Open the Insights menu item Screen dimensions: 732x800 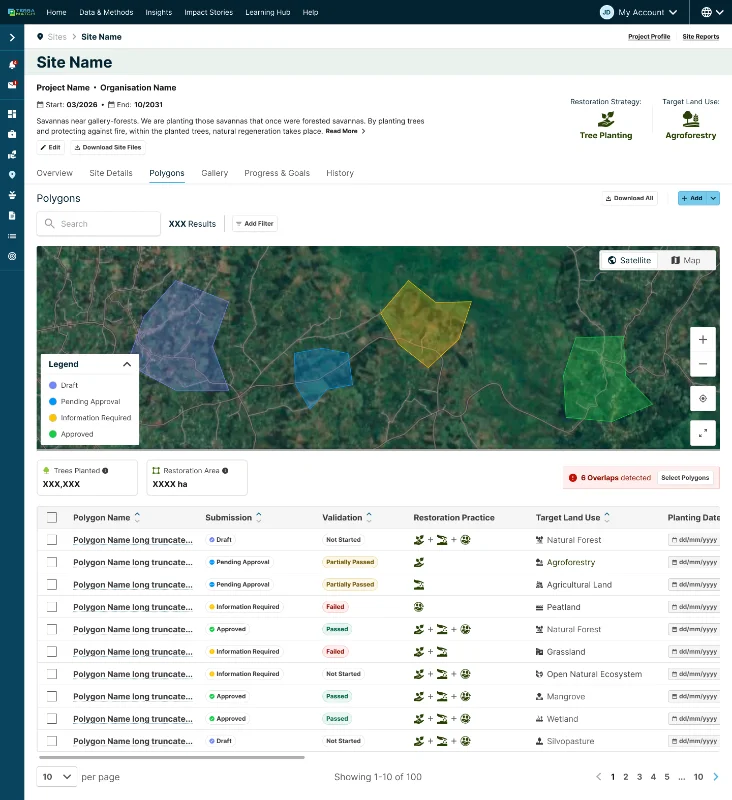[x=159, y=12]
